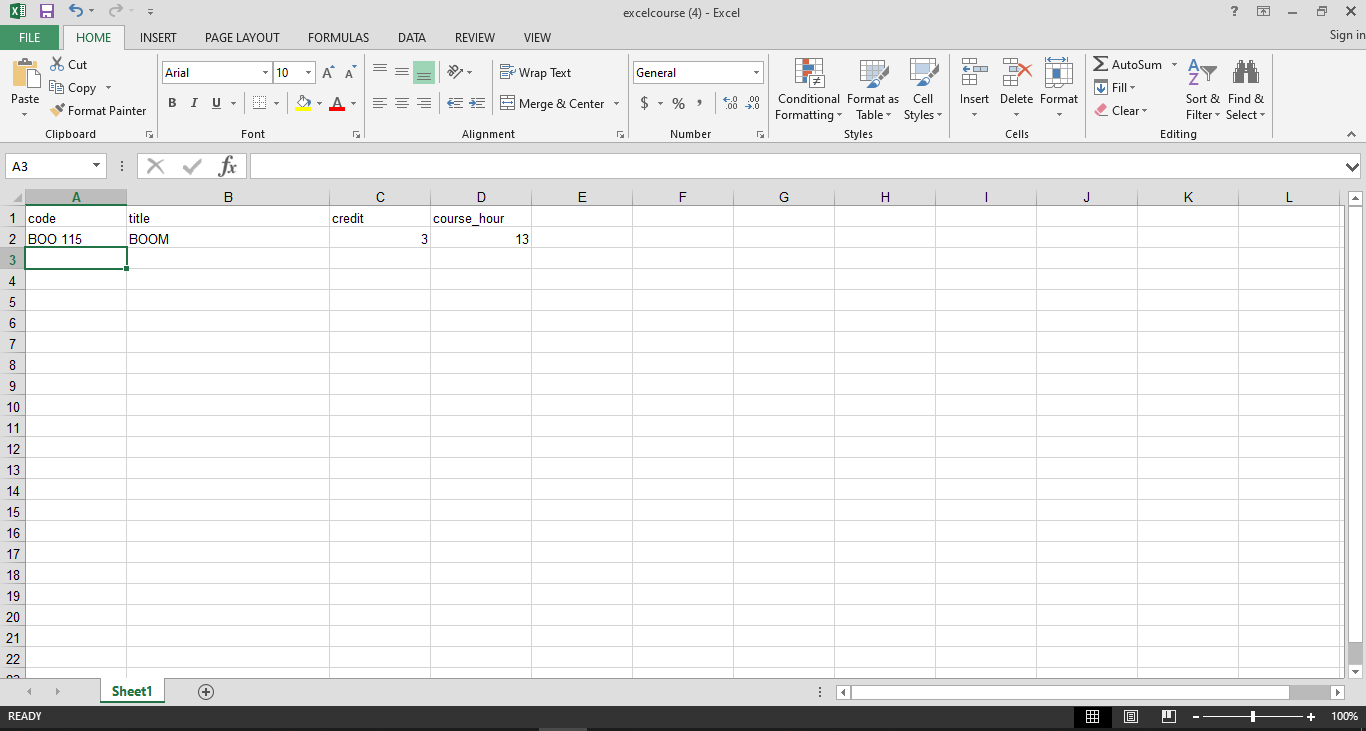Click the Save icon in quick access toolbar
The width and height of the screenshot is (1366, 731).
coord(46,11)
